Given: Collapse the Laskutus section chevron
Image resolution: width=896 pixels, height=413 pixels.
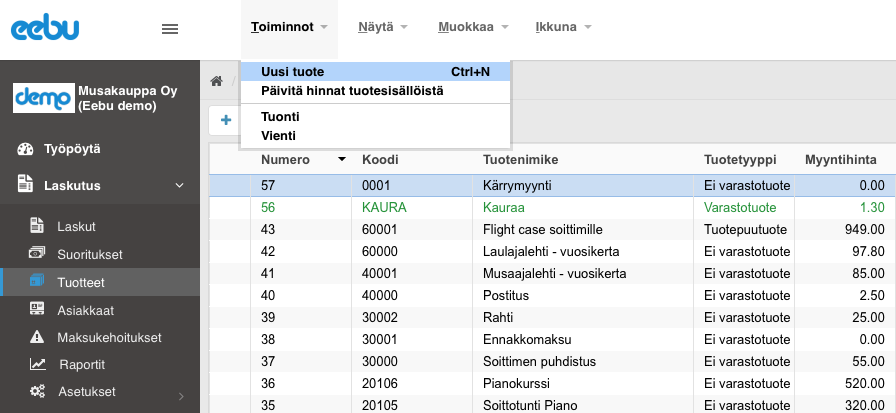Looking at the screenshot, I should (179, 186).
